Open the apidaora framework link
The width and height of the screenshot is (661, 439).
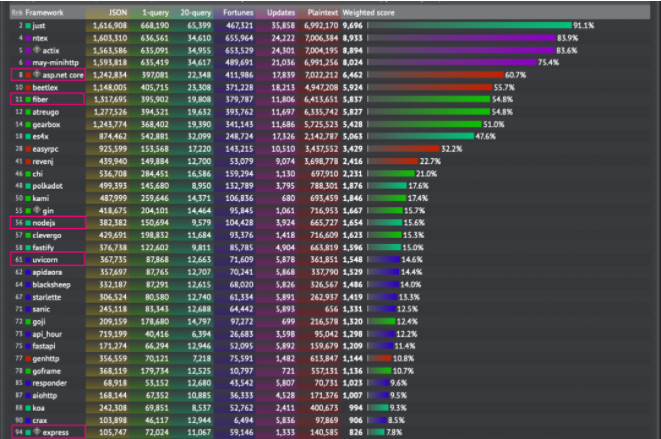click(x=47, y=272)
